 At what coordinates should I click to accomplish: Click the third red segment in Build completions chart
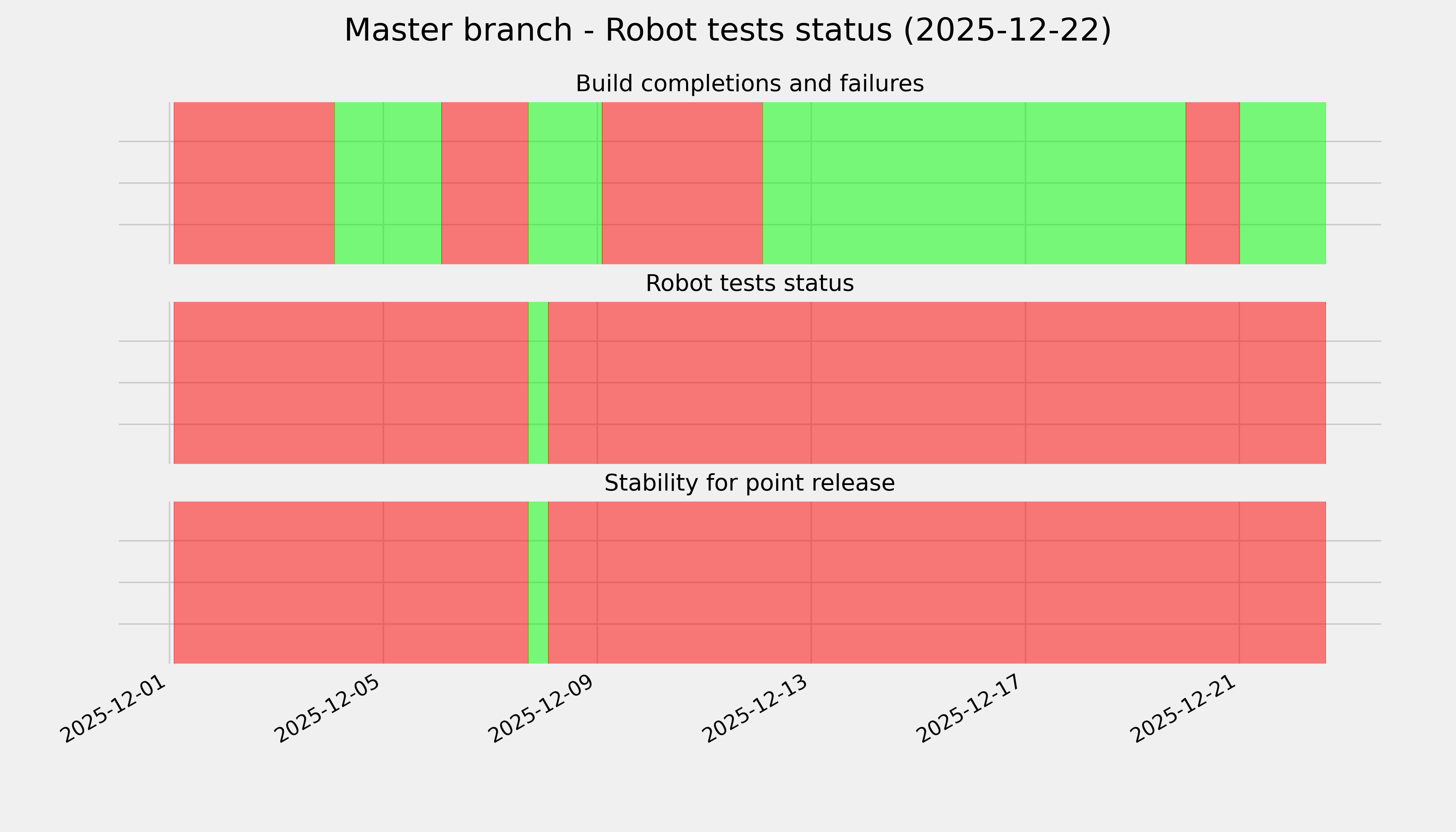(x=682, y=183)
